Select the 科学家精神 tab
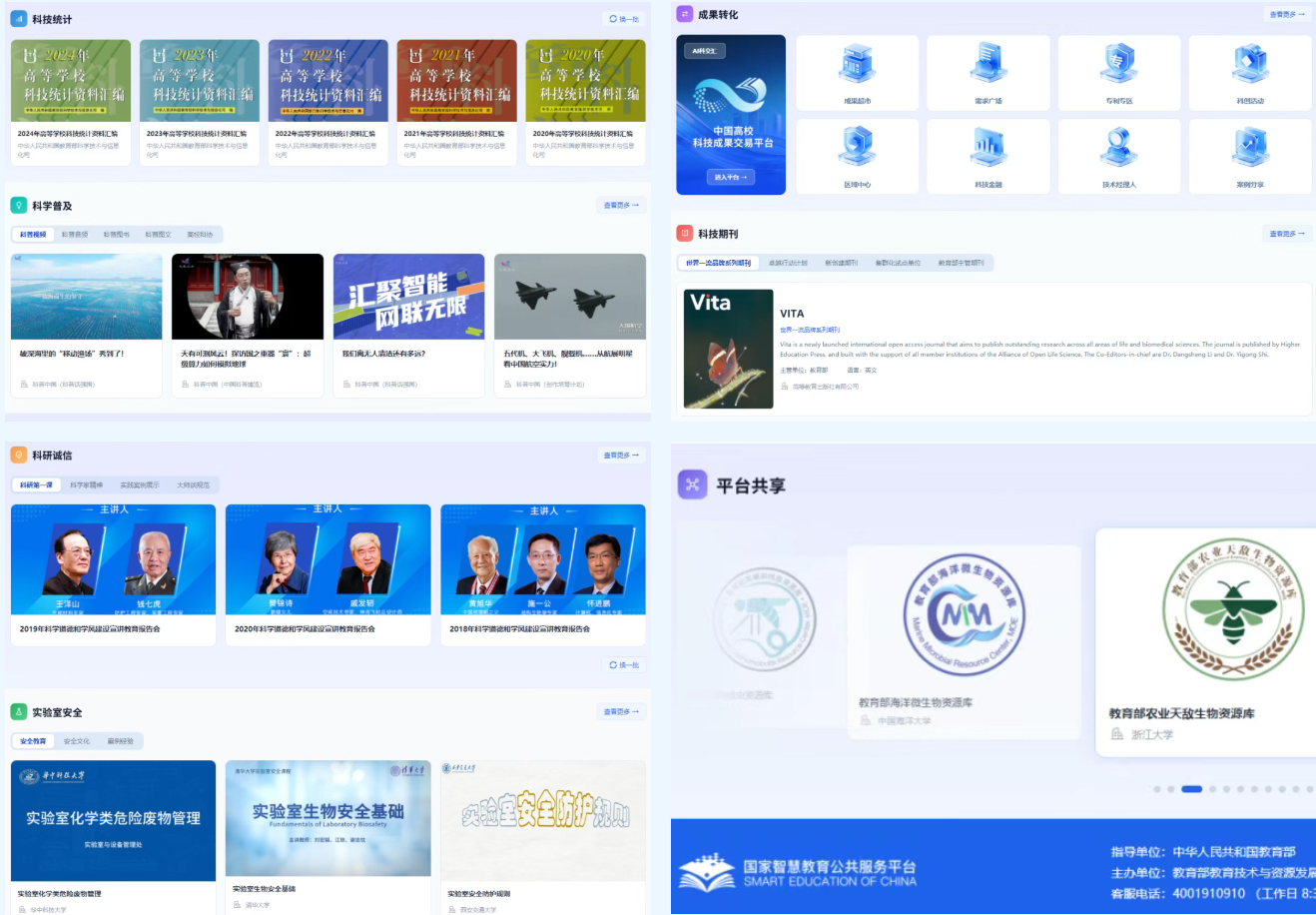This screenshot has width=1316, height=915. (x=86, y=485)
